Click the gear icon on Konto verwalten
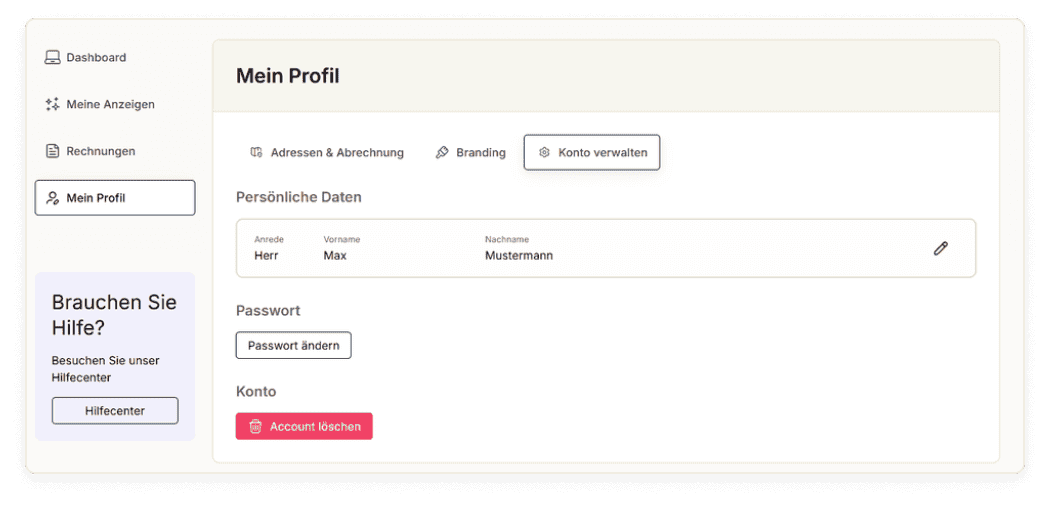 544,153
